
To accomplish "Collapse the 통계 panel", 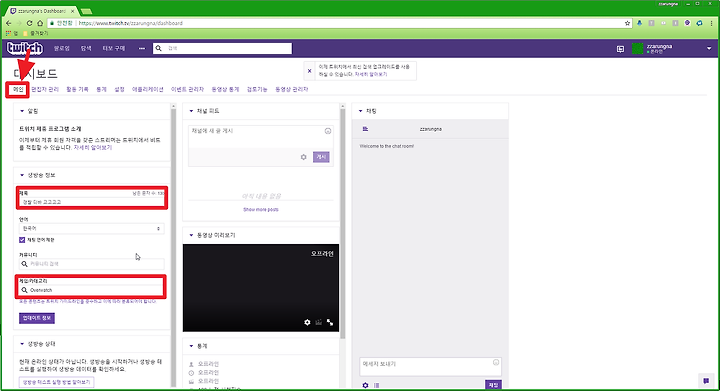I will 191,346.
